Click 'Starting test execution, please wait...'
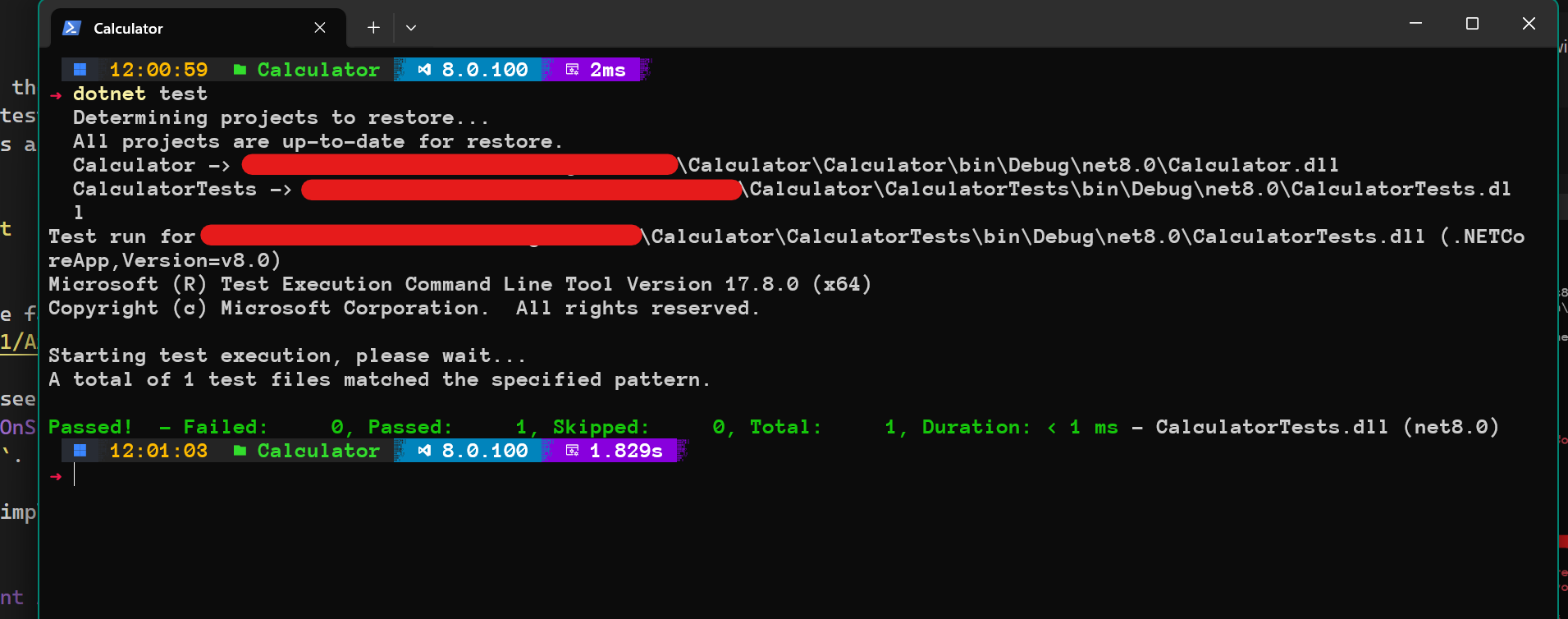The height and width of the screenshot is (619, 1568). [286, 355]
